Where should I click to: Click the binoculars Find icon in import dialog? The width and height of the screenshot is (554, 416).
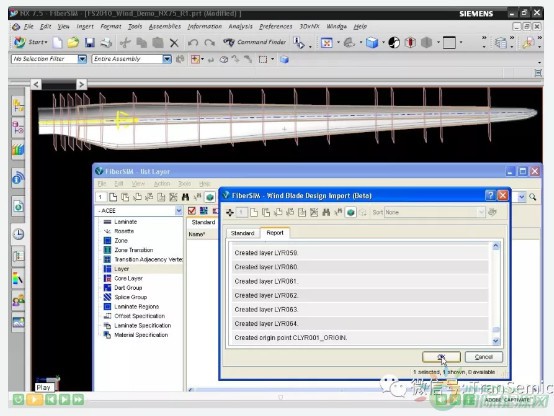[326, 212]
